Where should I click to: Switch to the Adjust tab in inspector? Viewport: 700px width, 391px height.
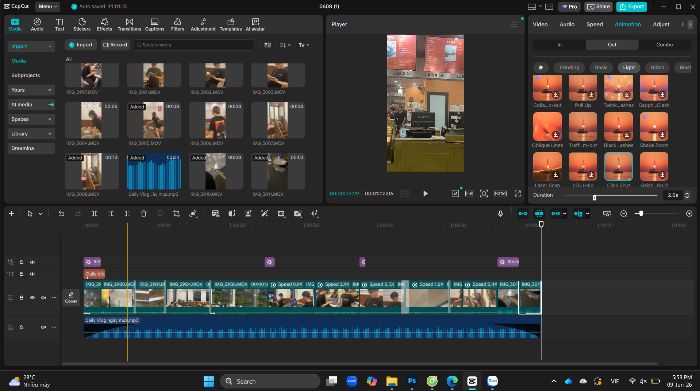pos(661,24)
